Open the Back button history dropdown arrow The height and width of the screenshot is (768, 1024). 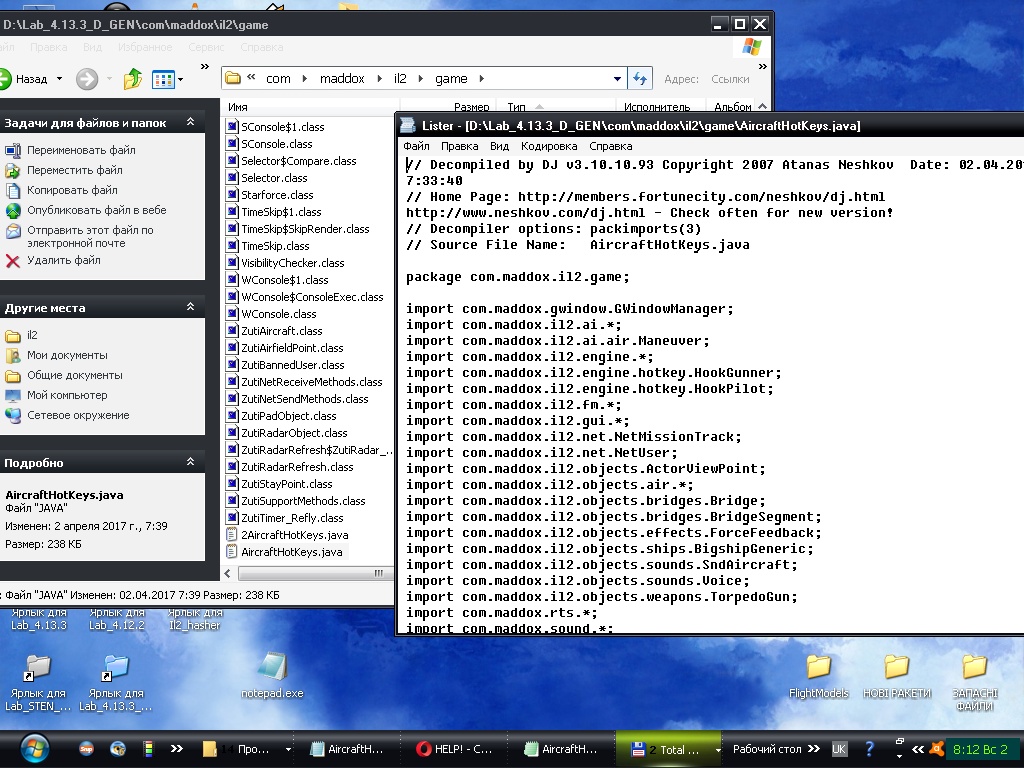point(59,79)
